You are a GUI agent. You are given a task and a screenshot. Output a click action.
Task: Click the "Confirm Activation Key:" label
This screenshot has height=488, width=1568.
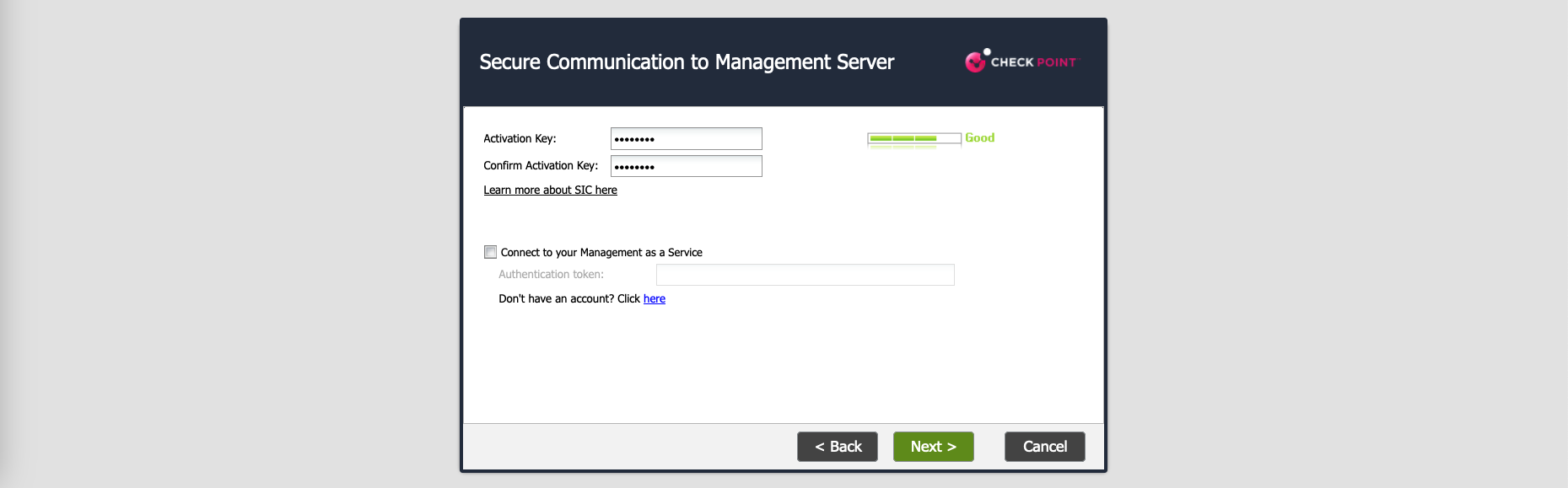(x=540, y=166)
